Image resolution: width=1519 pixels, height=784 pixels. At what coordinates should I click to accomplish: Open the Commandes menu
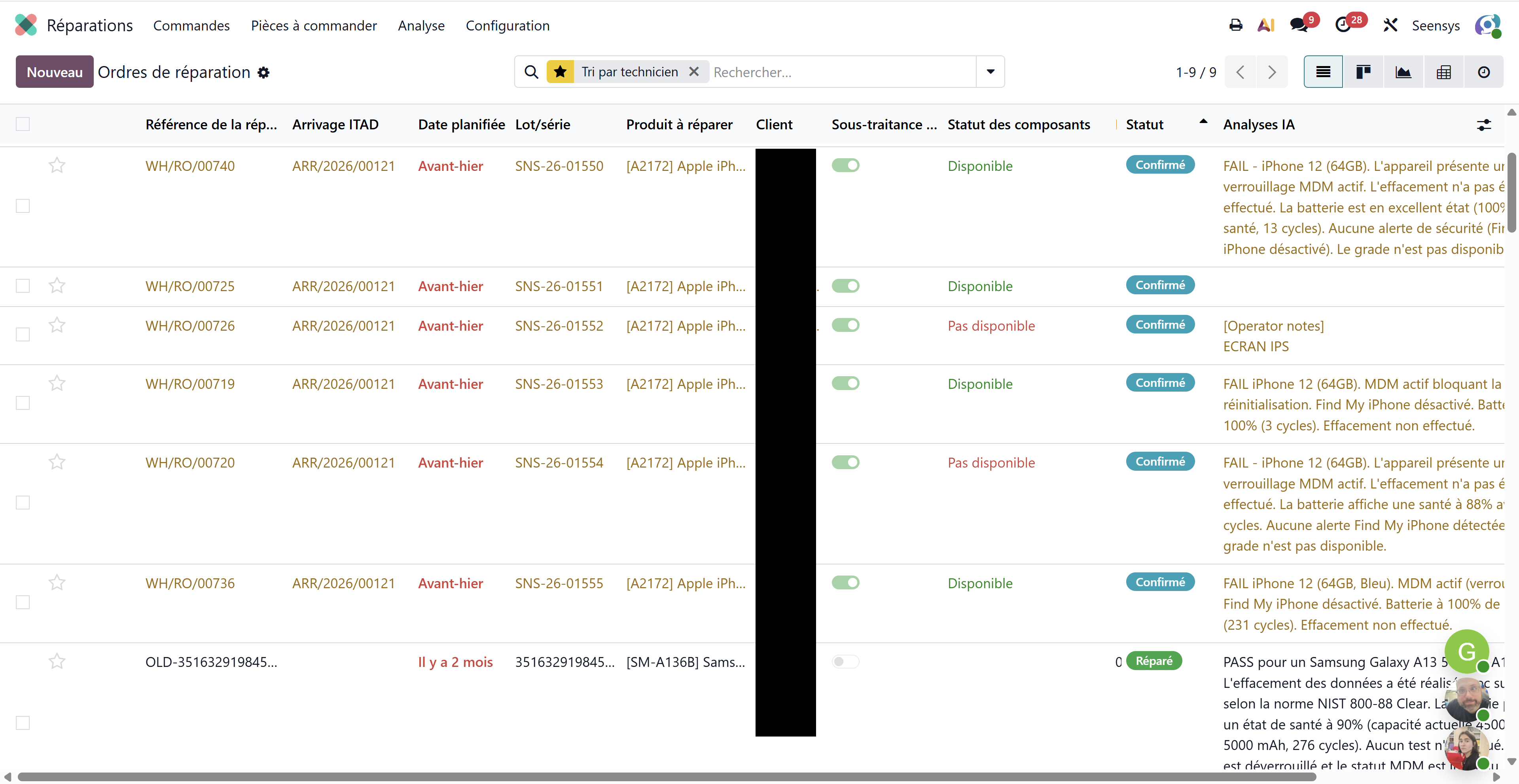(191, 25)
